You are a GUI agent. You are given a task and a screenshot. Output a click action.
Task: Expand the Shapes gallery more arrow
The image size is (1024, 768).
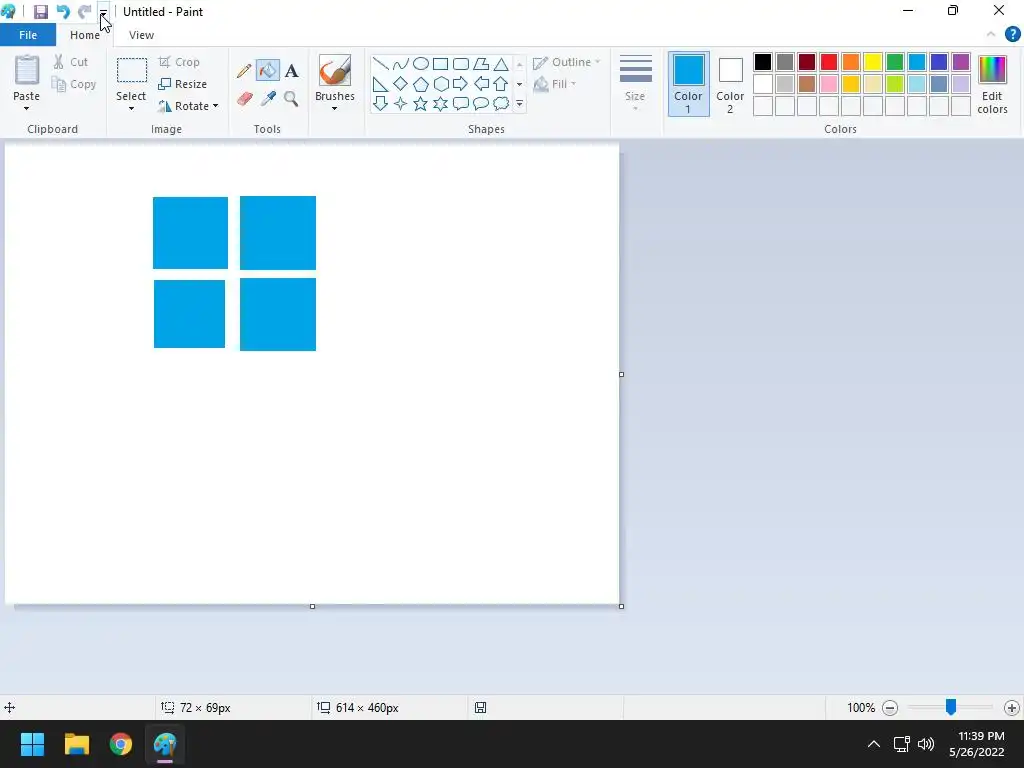[x=520, y=104]
